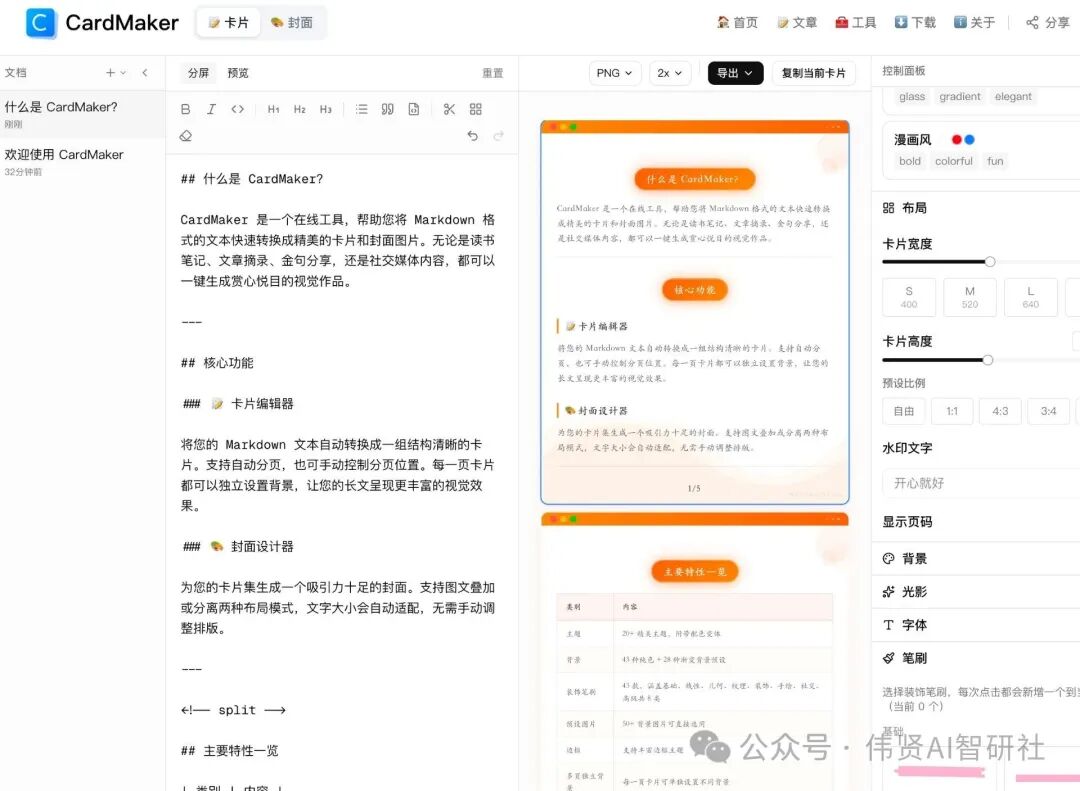Image resolution: width=1080 pixels, height=791 pixels.
Task: Click 复制当前卡片 copy card button
Action: pyautogui.click(x=813, y=73)
